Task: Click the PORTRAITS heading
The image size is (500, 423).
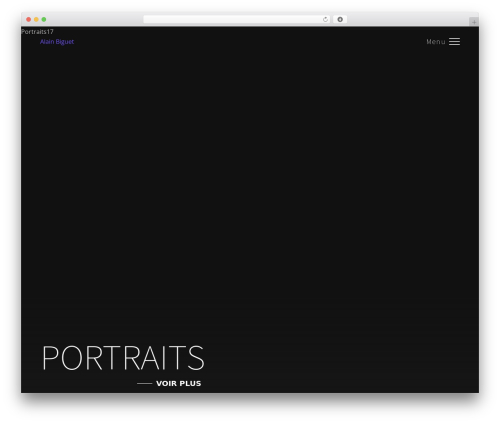Action: (x=123, y=358)
